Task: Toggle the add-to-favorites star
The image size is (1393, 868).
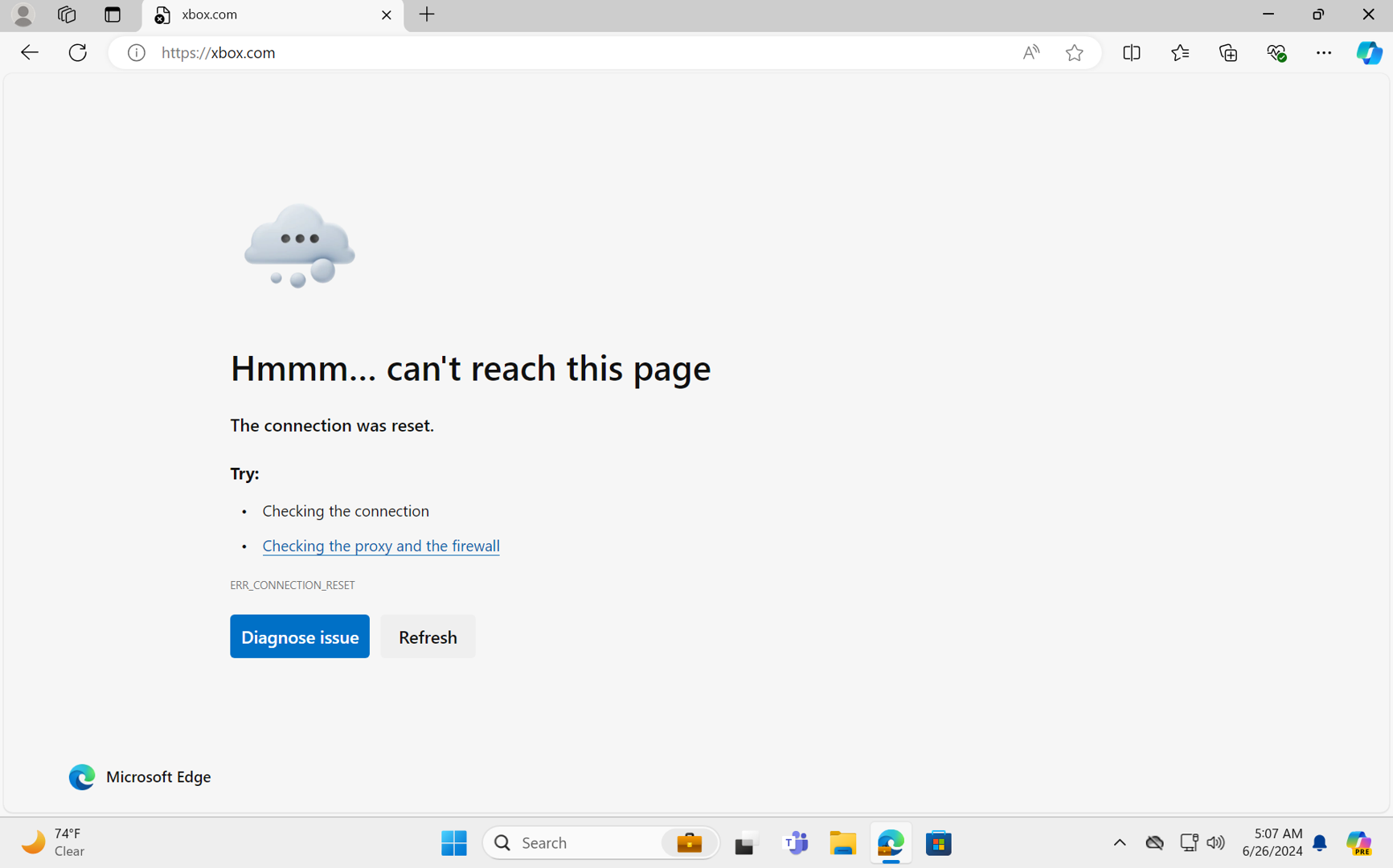Action: point(1075,52)
